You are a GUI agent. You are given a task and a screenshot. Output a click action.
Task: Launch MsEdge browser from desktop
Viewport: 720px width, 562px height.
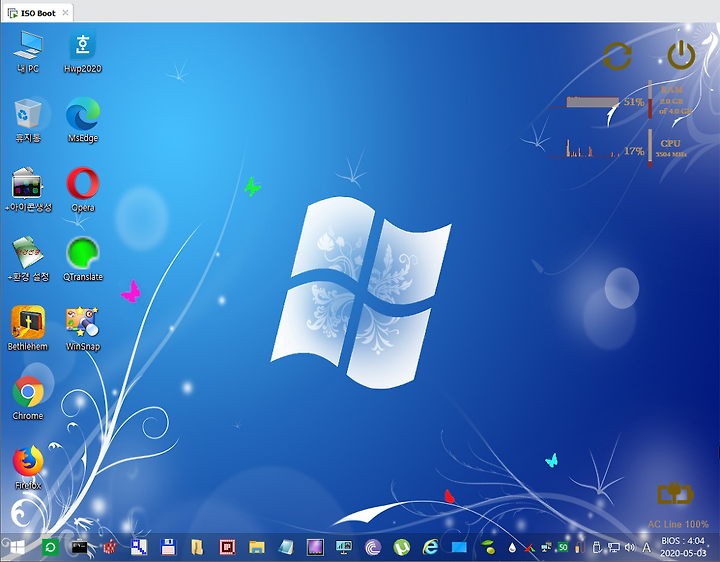pyautogui.click(x=83, y=121)
